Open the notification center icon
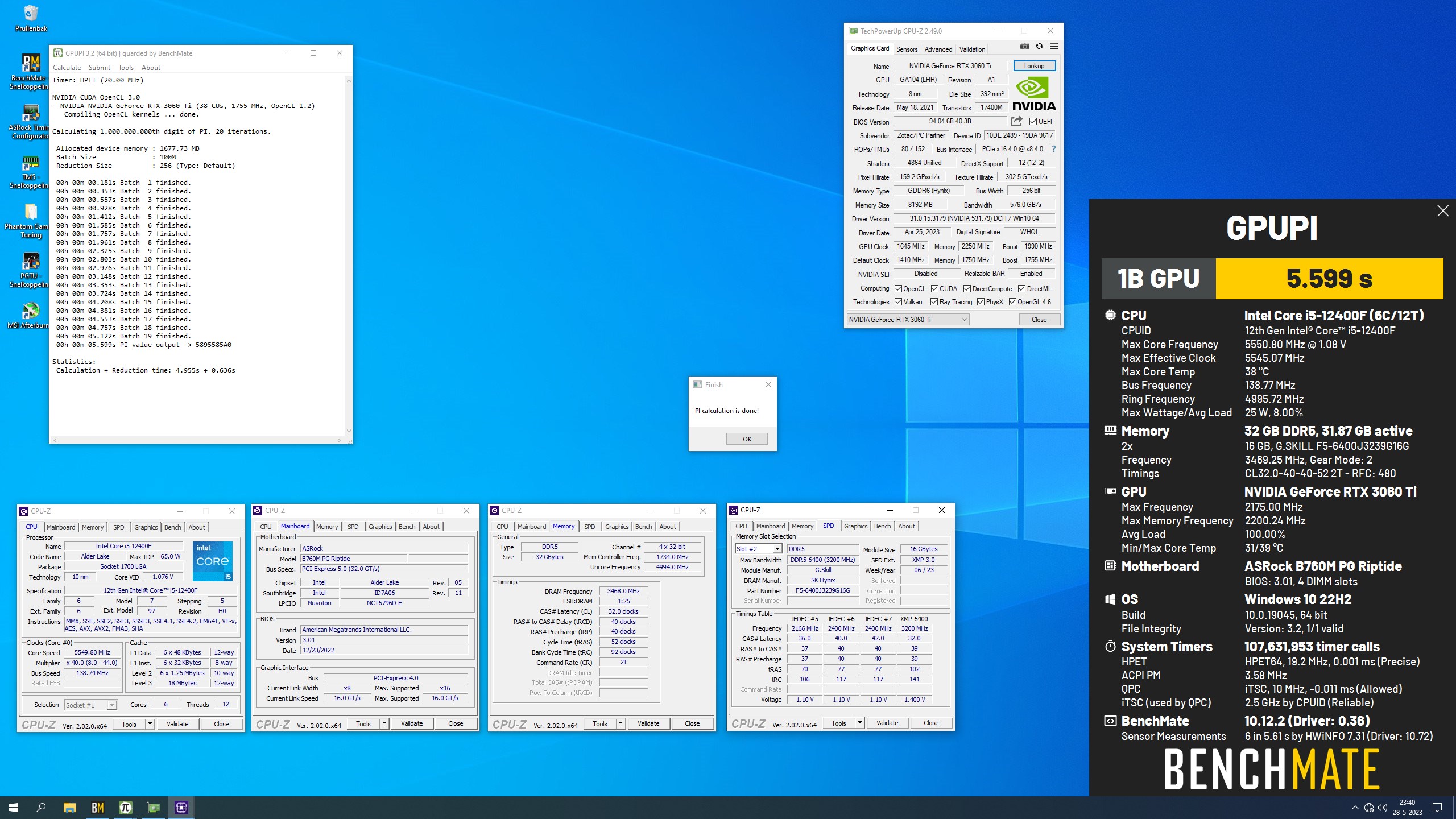1456x819 pixels. pyautogui.click(x=1437, y=808)
